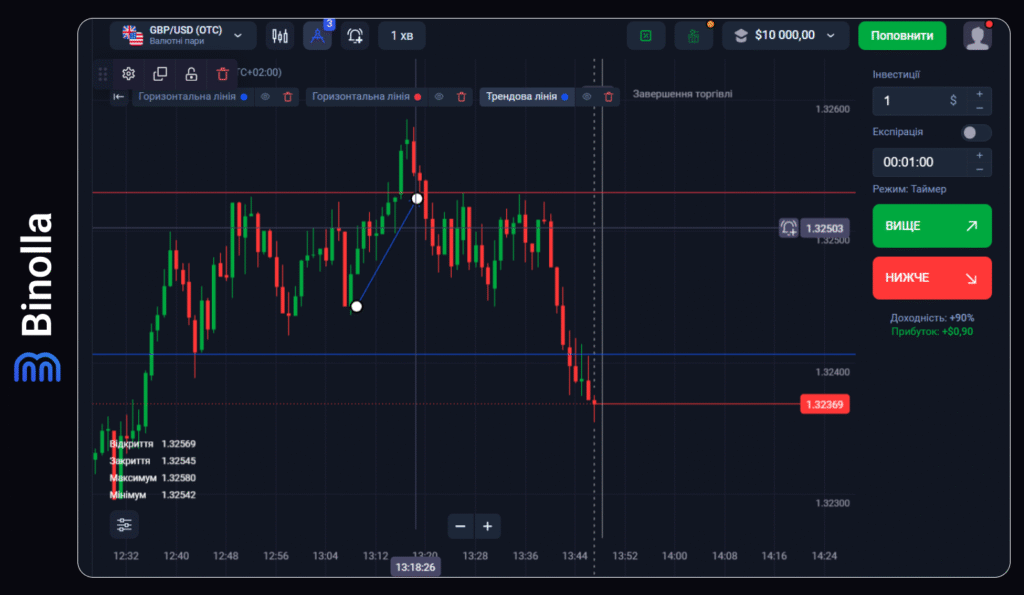This screenshot has width=1024, height=595.
Task: Expand the GBP/USD (OTC) asset dropdown
Action: click(182, 36)
